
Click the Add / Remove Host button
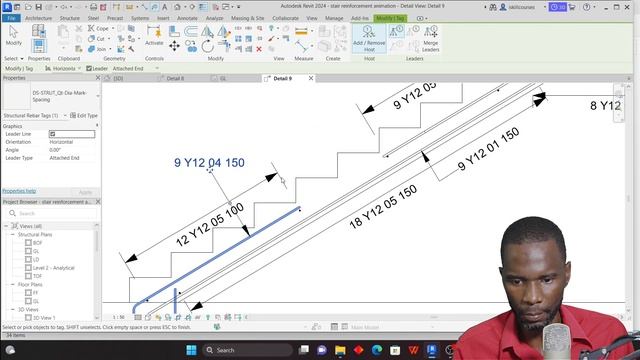click(369, 38)
